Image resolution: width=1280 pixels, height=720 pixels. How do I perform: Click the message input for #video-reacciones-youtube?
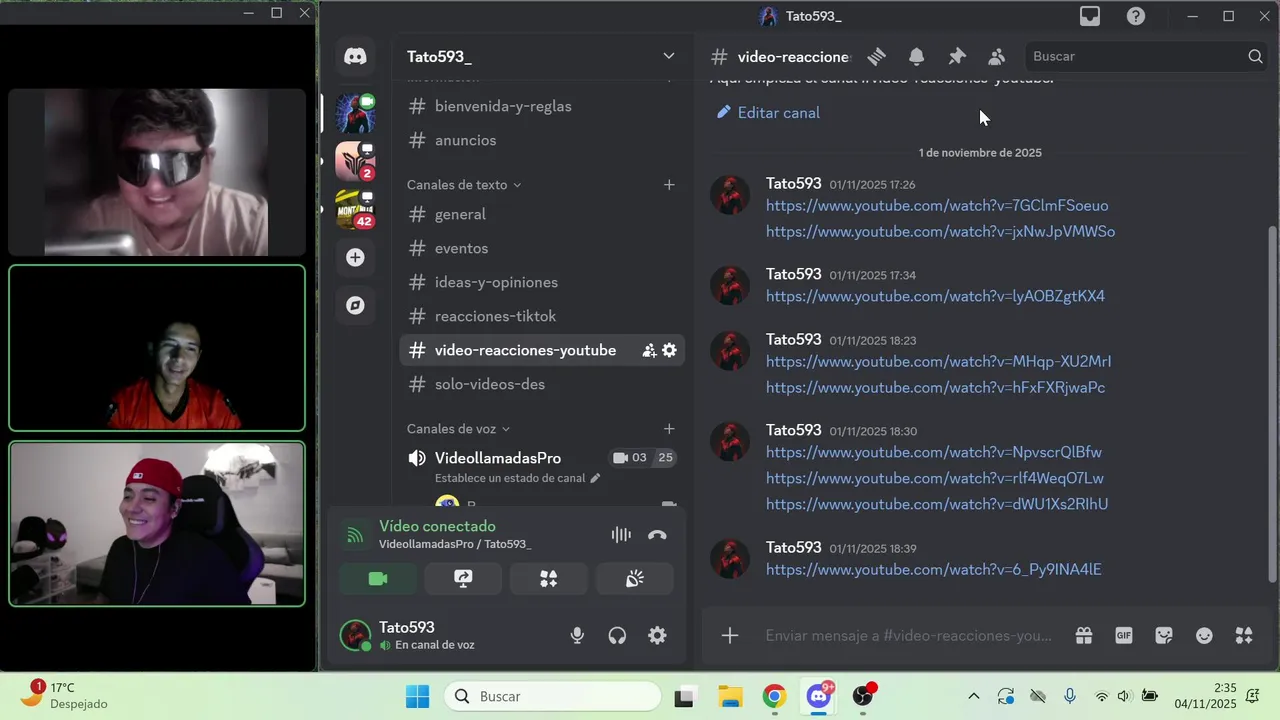coord(909,636)
